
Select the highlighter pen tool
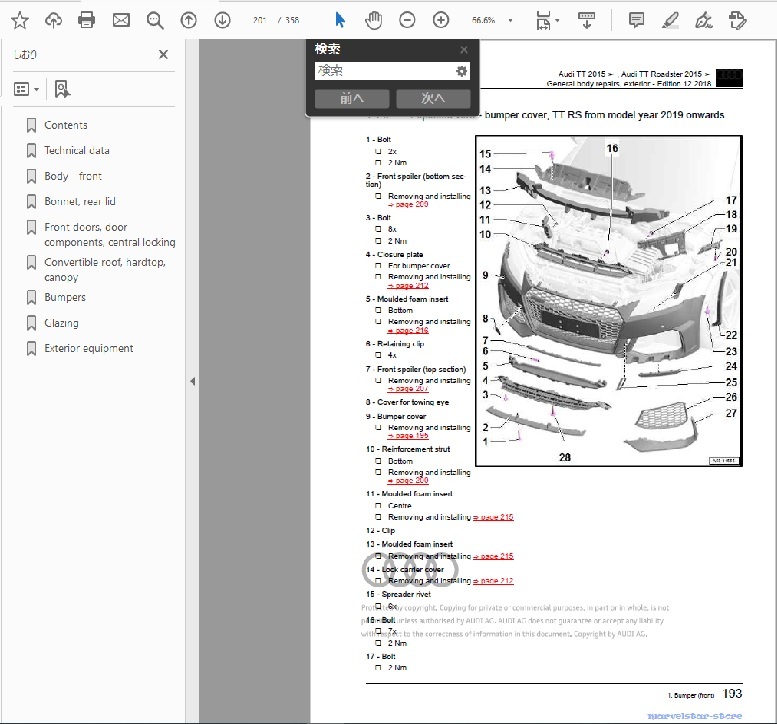pos(670,20)
